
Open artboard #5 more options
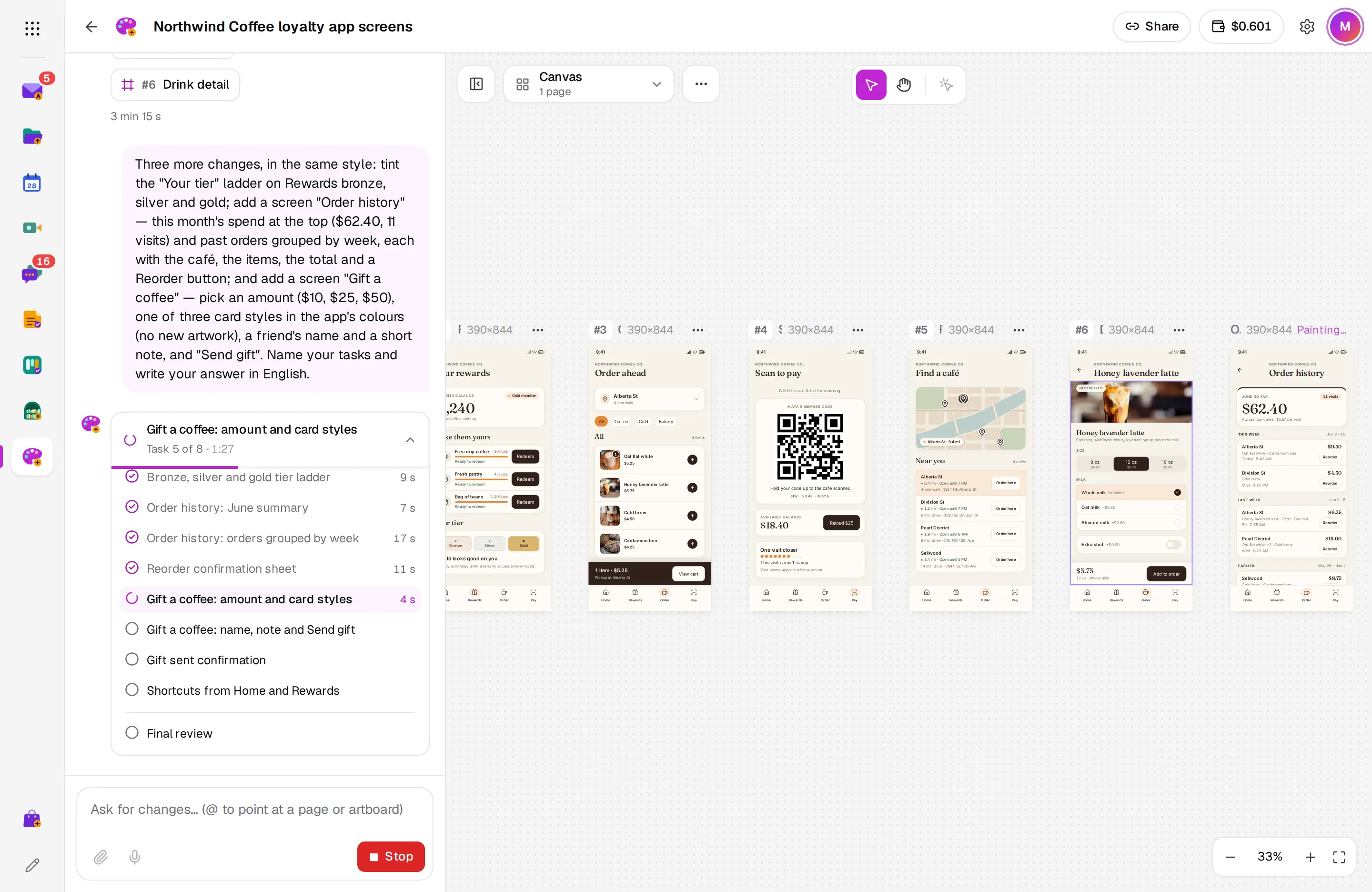1019,330
